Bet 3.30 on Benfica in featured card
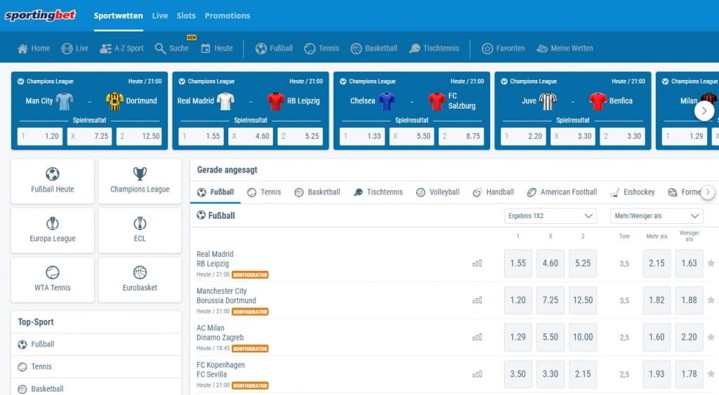Image resolution: width=719 pixels, height=395 pixels. 622,136
